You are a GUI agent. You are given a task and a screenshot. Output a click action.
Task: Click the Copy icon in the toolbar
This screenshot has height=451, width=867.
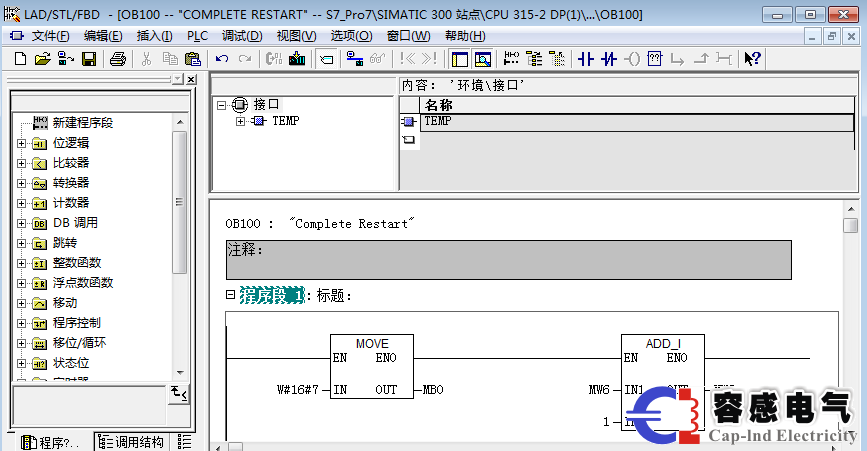(170, 59)
